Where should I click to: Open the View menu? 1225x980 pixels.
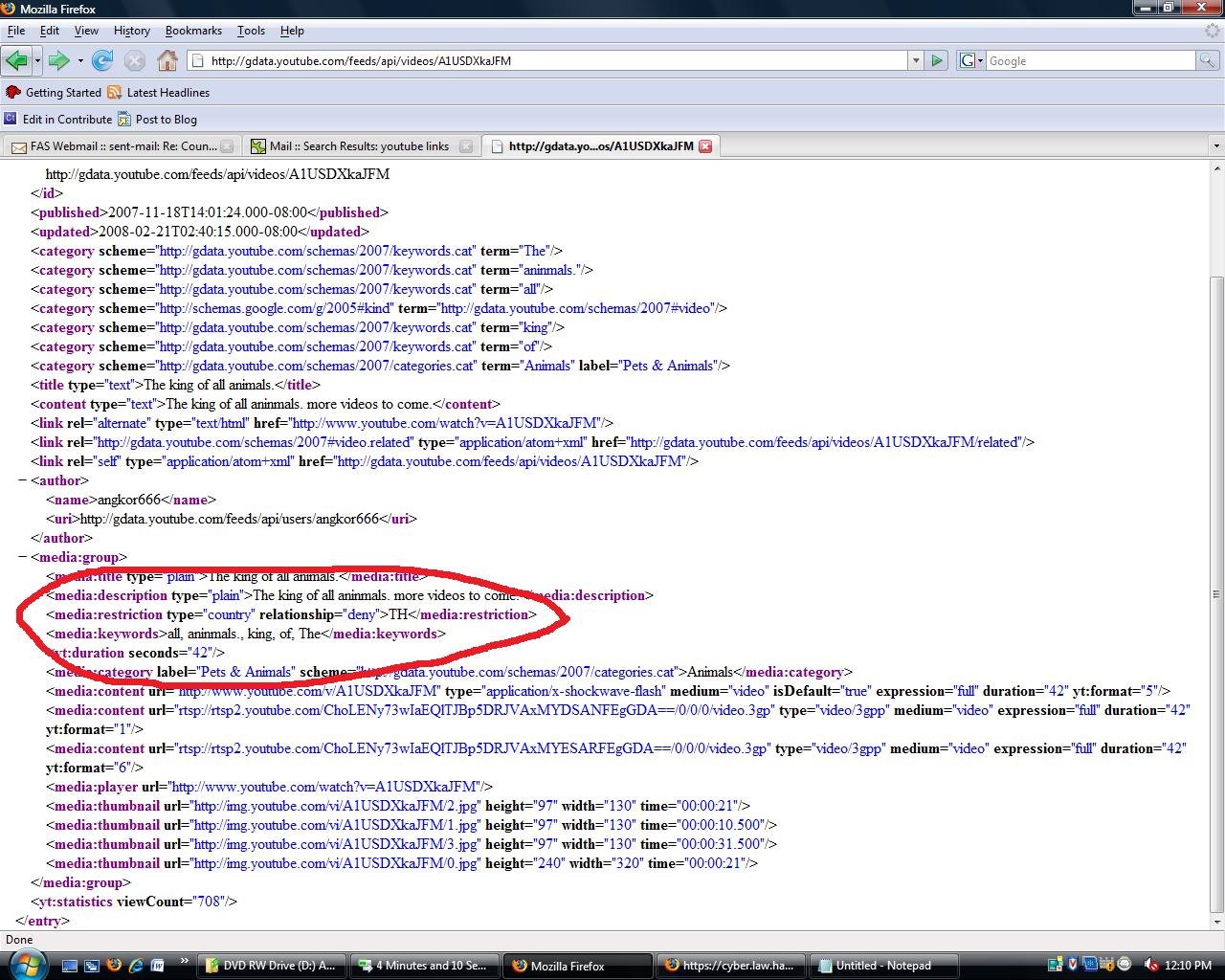(86, 31)
